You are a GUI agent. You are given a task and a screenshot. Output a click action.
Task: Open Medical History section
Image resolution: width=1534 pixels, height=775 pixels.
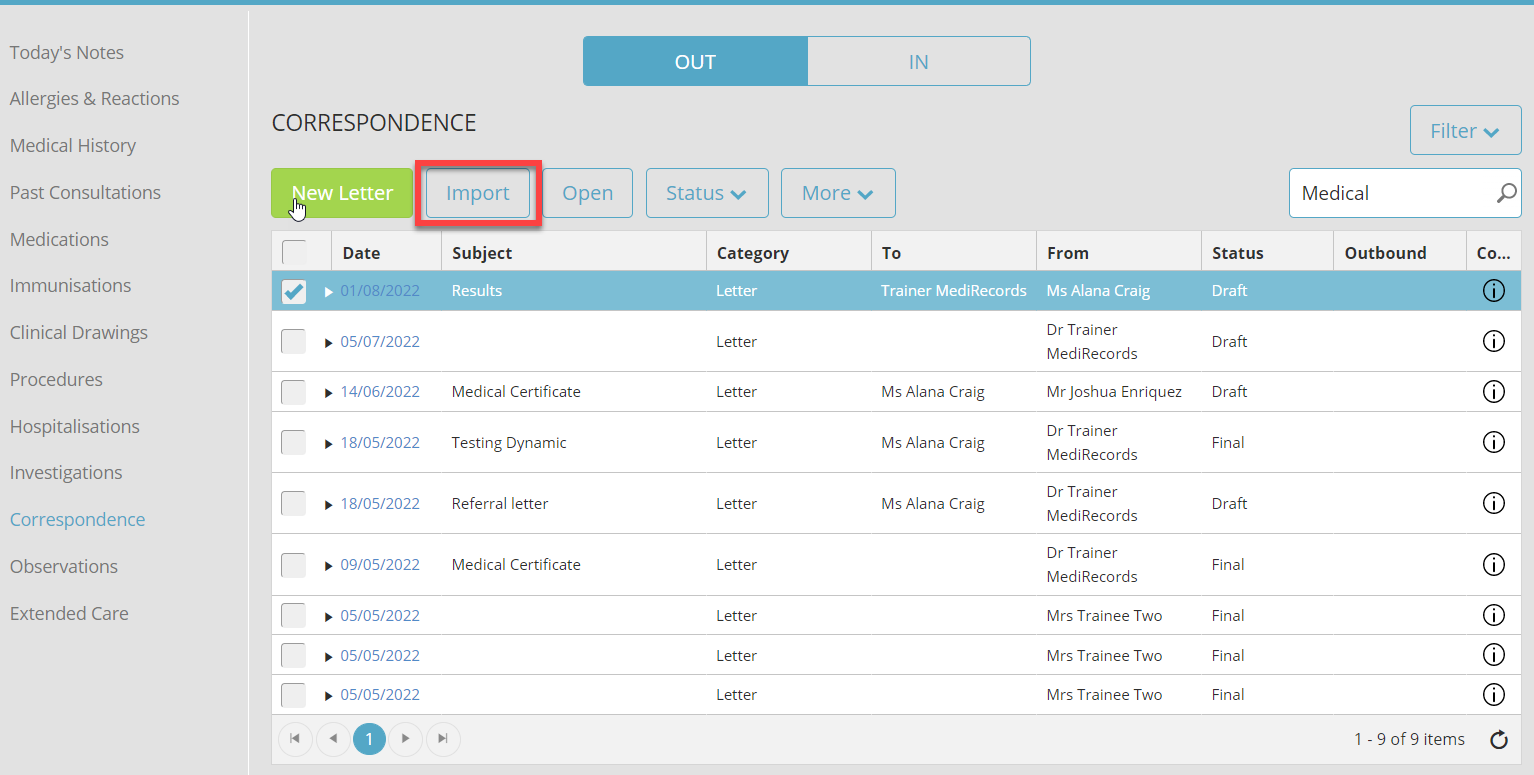point(73,145)
